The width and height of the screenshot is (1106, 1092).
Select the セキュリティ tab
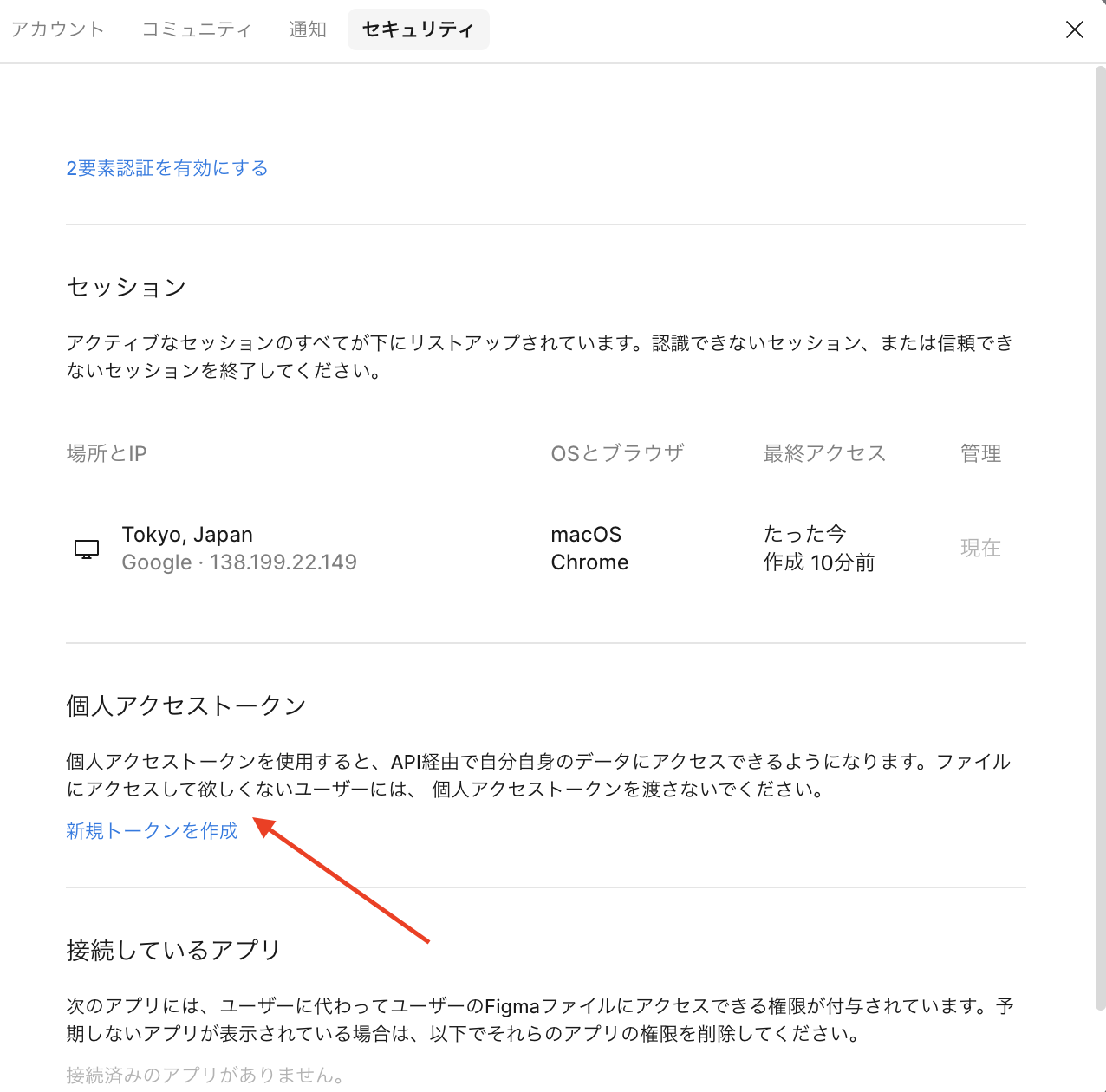point(418,29)
